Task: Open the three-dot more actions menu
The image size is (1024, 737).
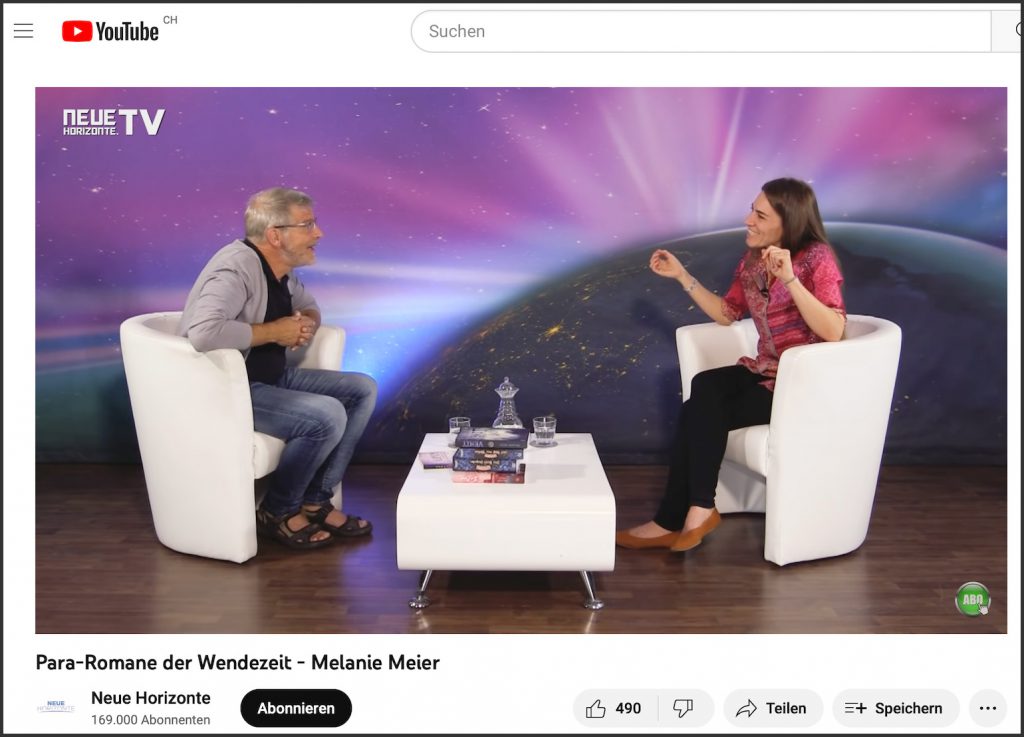Action: (x=987, y=708)
